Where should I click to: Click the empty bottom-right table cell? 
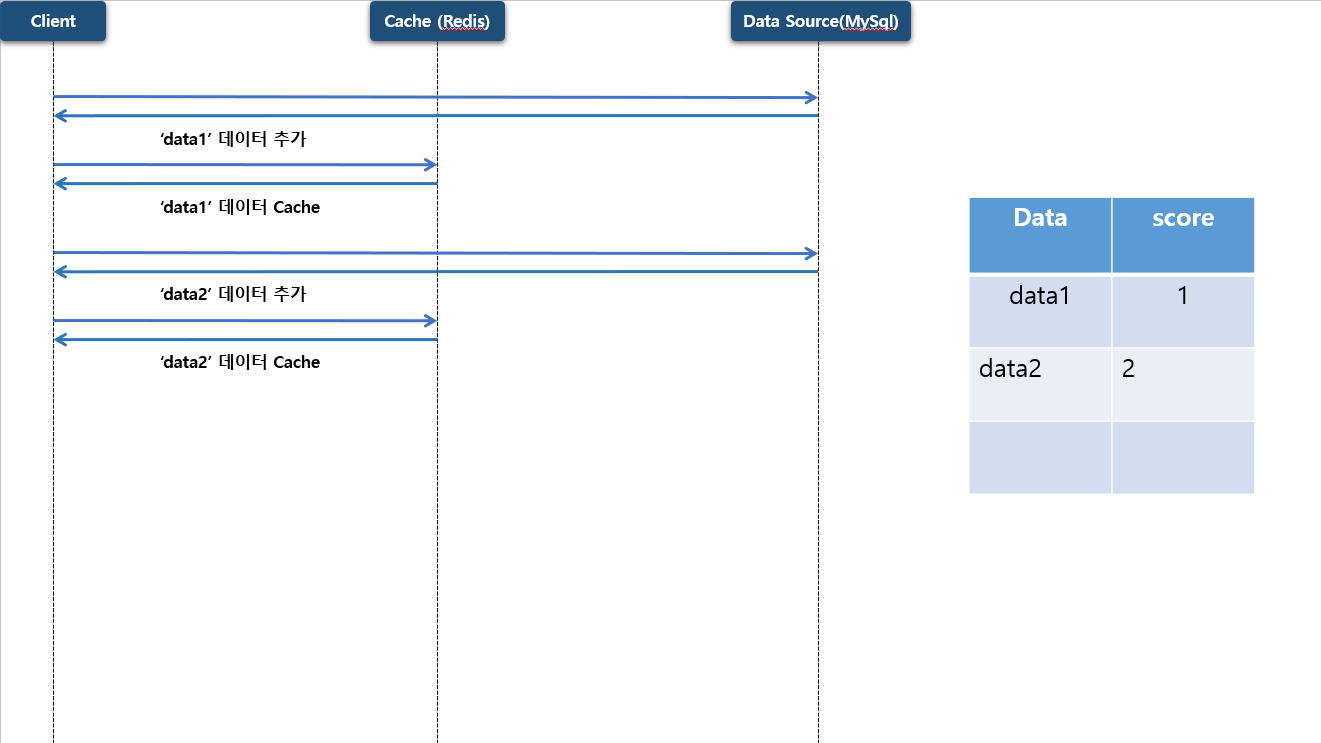click(x=1183, y=457)
